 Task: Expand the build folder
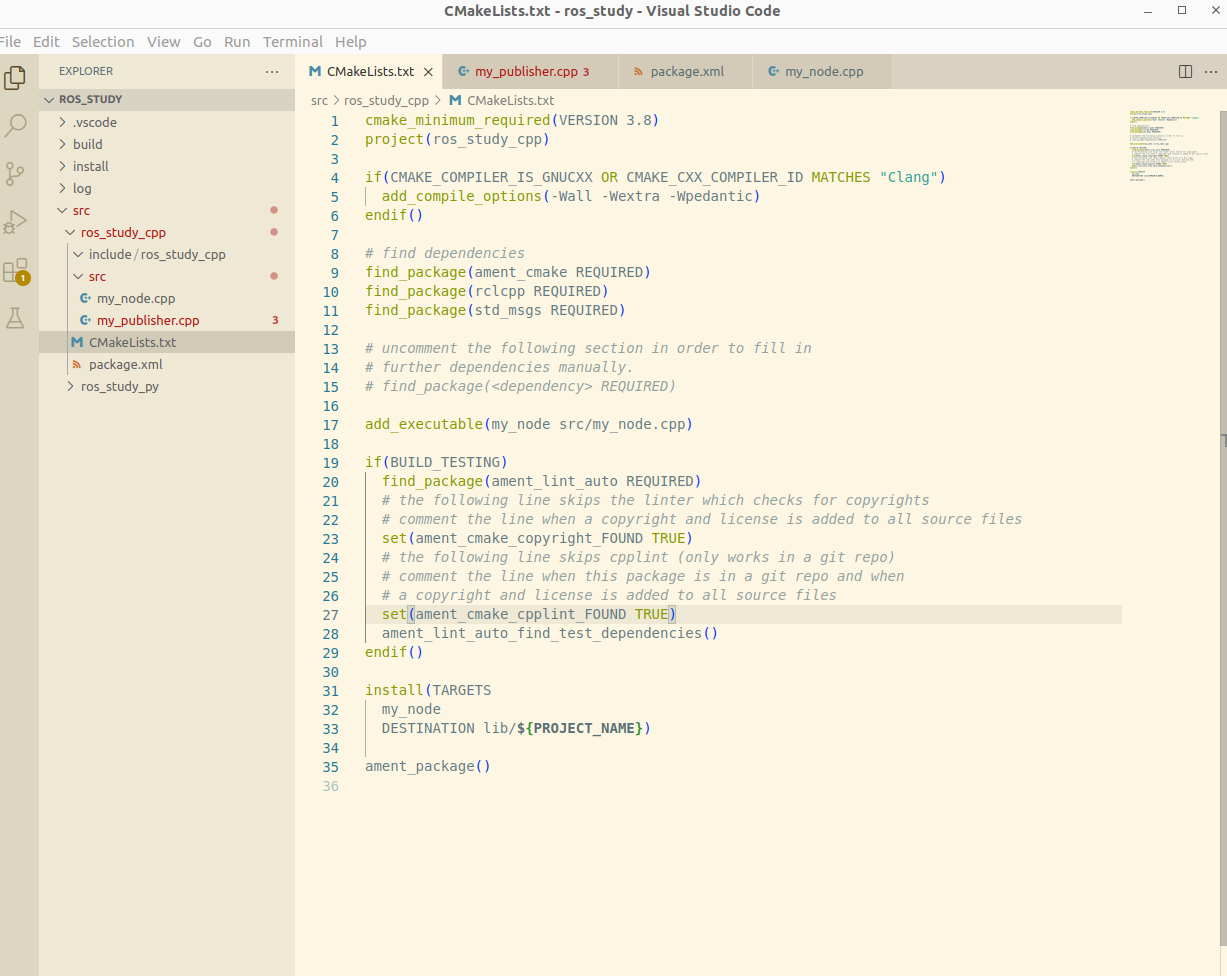tap(167, 144)
